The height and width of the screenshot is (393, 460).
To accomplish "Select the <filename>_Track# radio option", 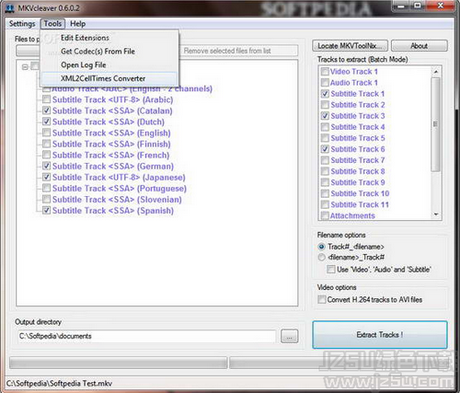I will [321, 257].
